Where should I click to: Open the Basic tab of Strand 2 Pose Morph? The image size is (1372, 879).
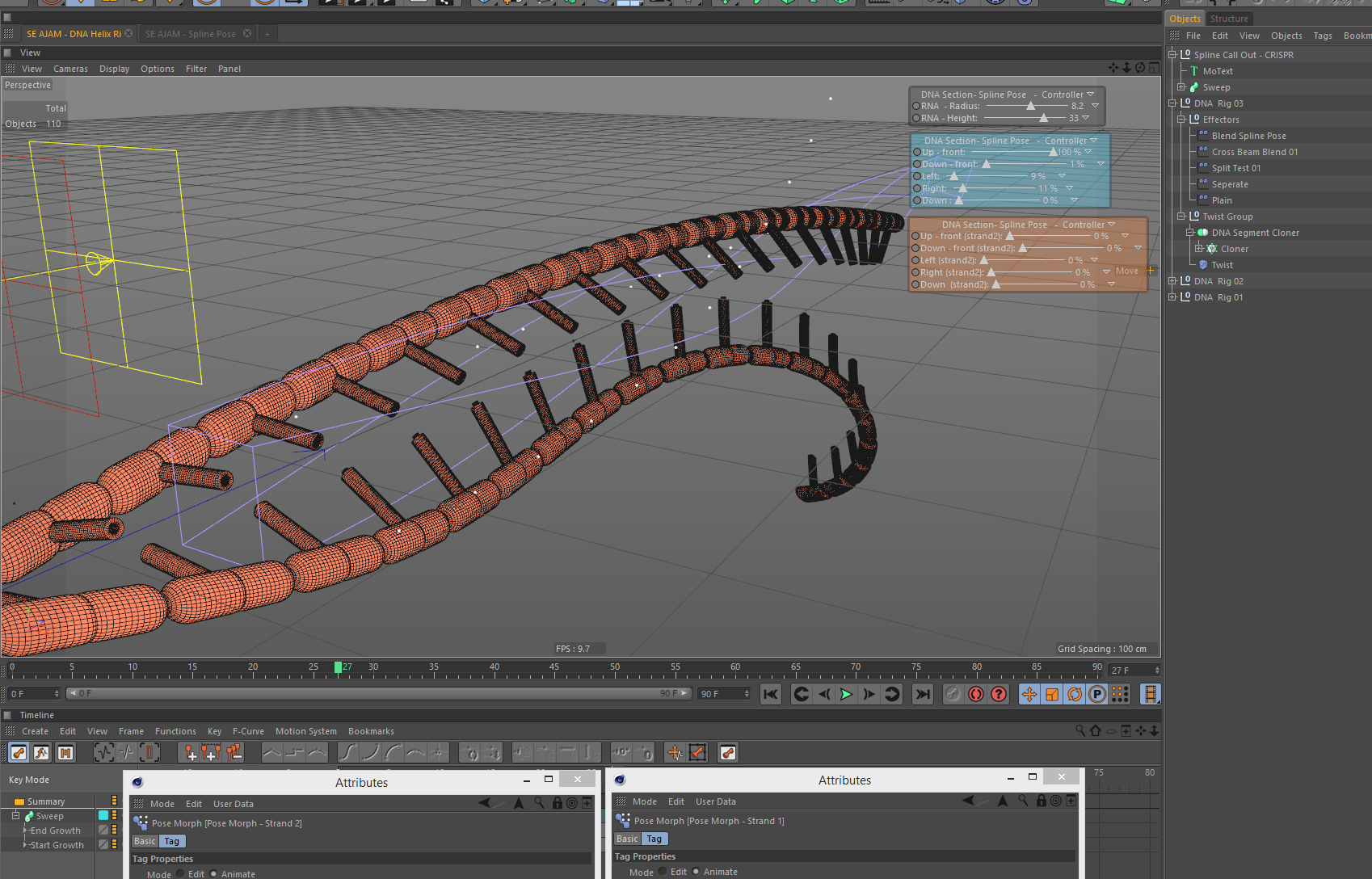pyautogui.click(x=145, y=841)
